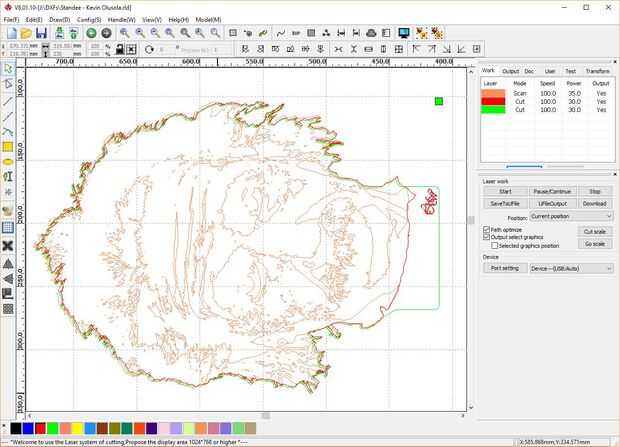This screenshot has width=620, height=447.
Task: Click the Save file icon
Action: 41,33
